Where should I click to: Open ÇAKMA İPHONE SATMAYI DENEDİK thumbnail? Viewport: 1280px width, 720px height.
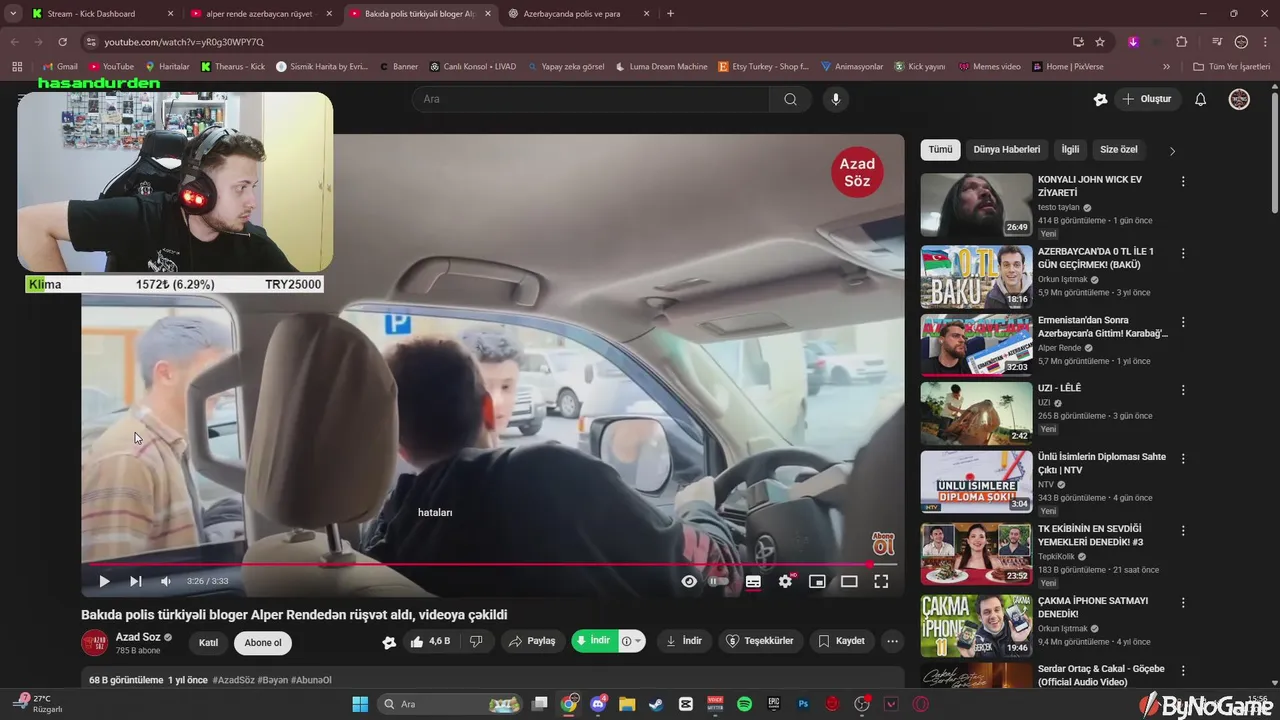[x=976, y=626]
